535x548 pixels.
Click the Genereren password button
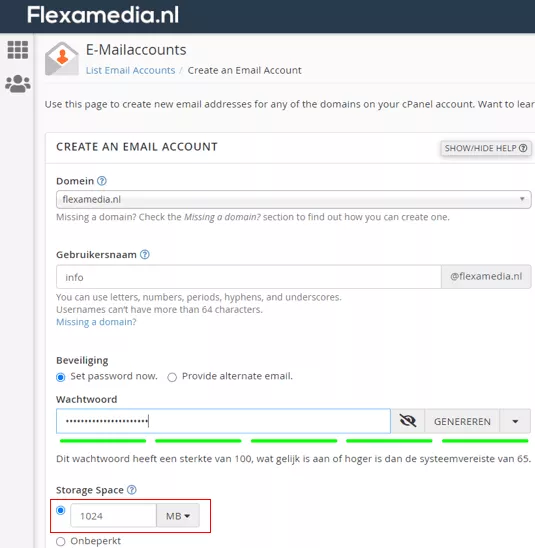[462, 421]
